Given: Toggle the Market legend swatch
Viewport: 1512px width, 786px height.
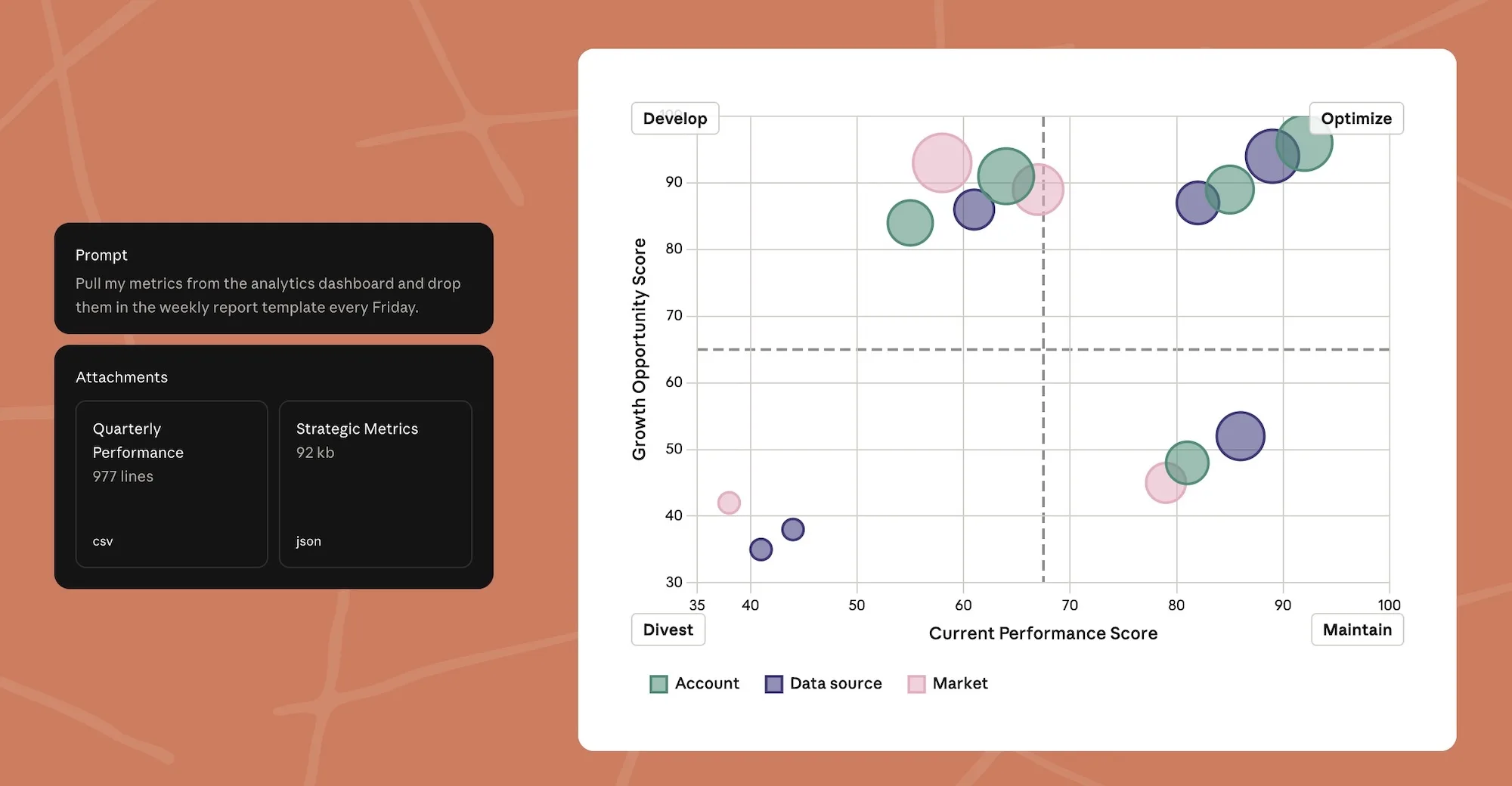Looking at the screenshot, I should tap(916, 684).
